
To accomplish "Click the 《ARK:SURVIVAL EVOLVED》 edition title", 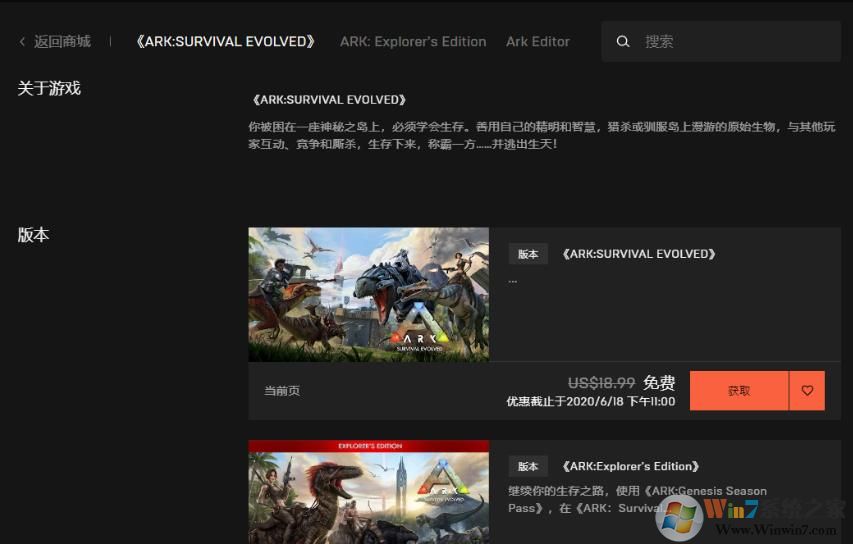I will click(x=639, y=254).
